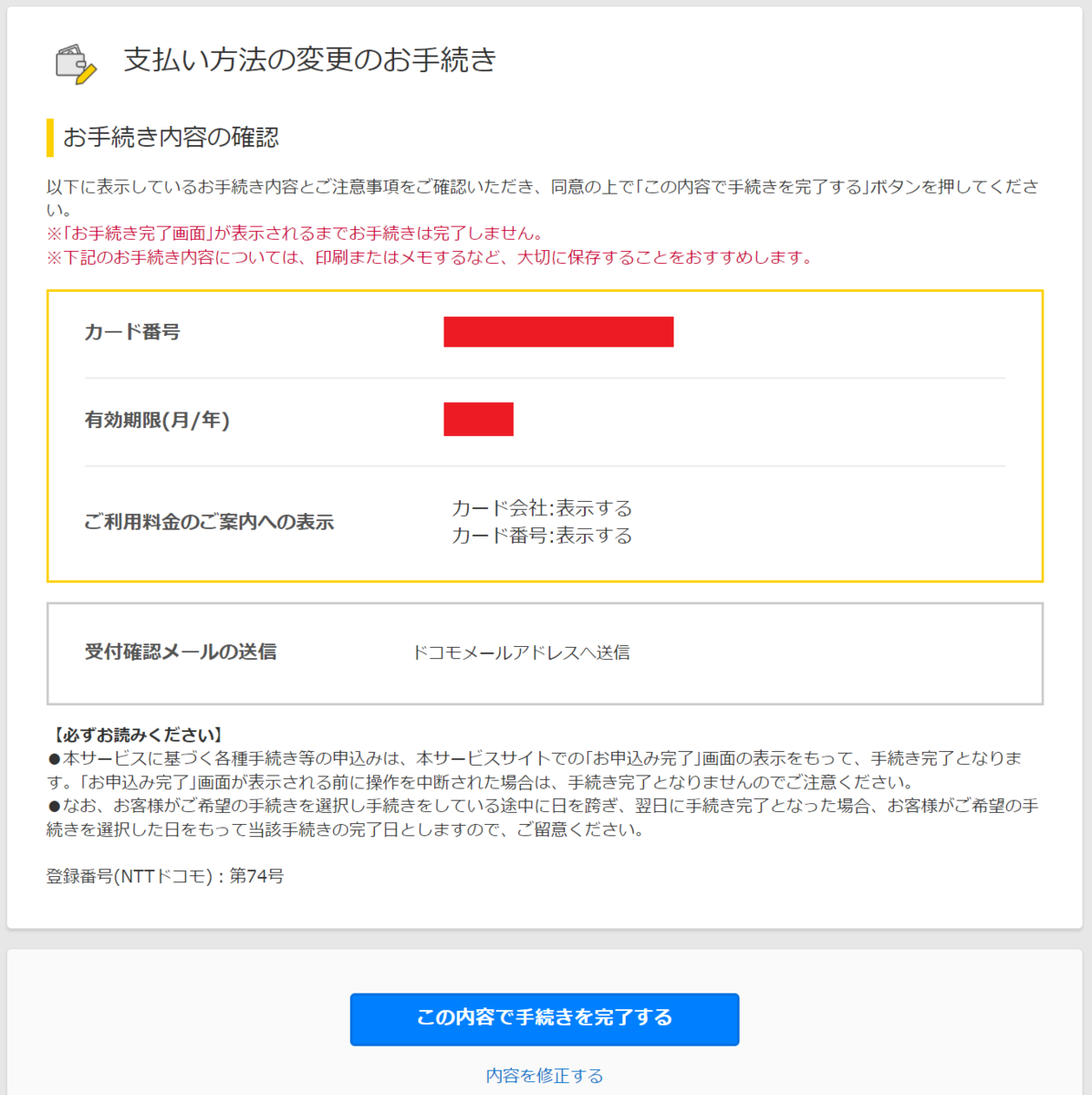1092x1095 pixels.
Task: Open 内容を修正する link
Action: 545,1074
